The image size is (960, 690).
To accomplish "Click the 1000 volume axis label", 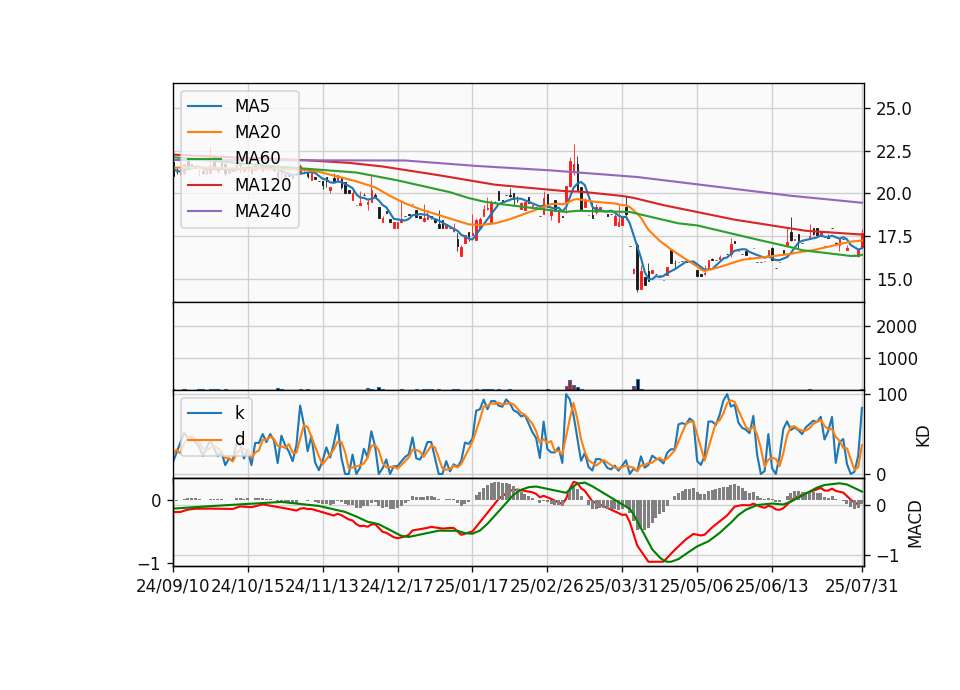I will (x=896, y=359).
